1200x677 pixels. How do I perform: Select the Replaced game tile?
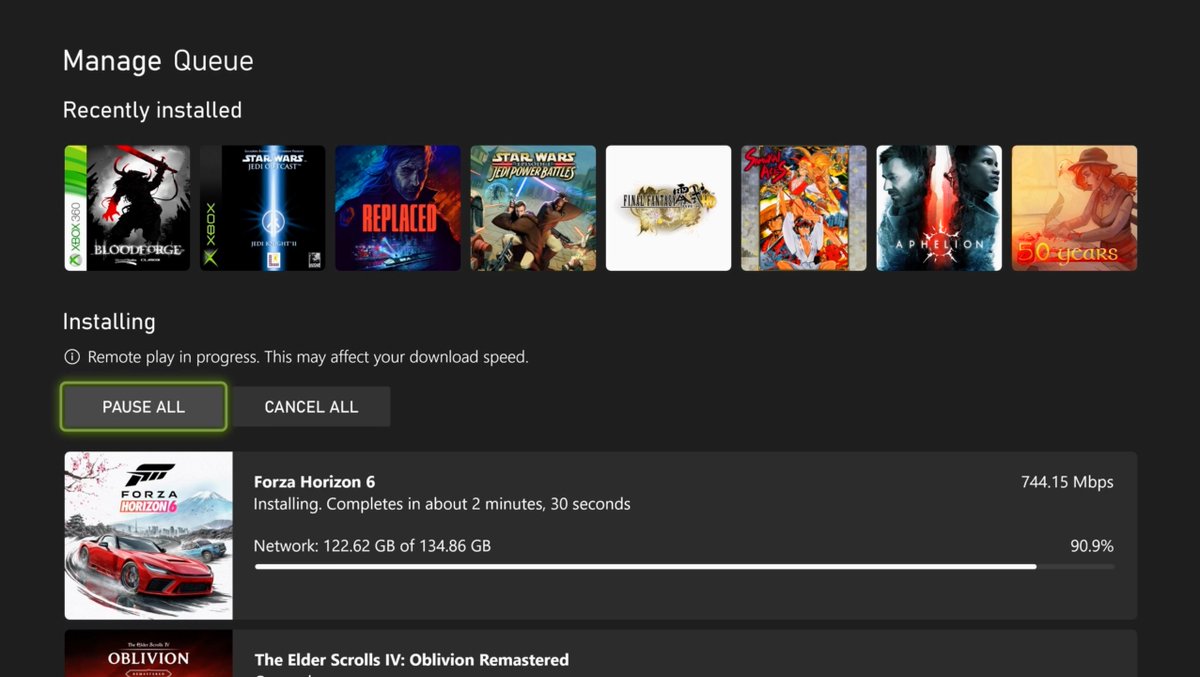[x=398, y=208]
